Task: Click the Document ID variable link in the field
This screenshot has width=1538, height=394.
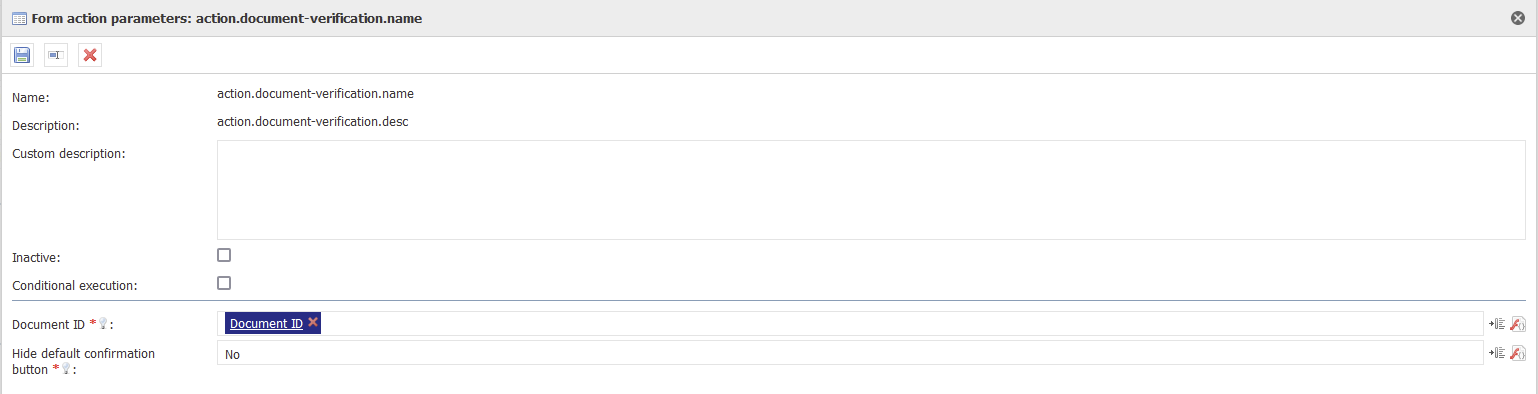Action: coord(266,323)
